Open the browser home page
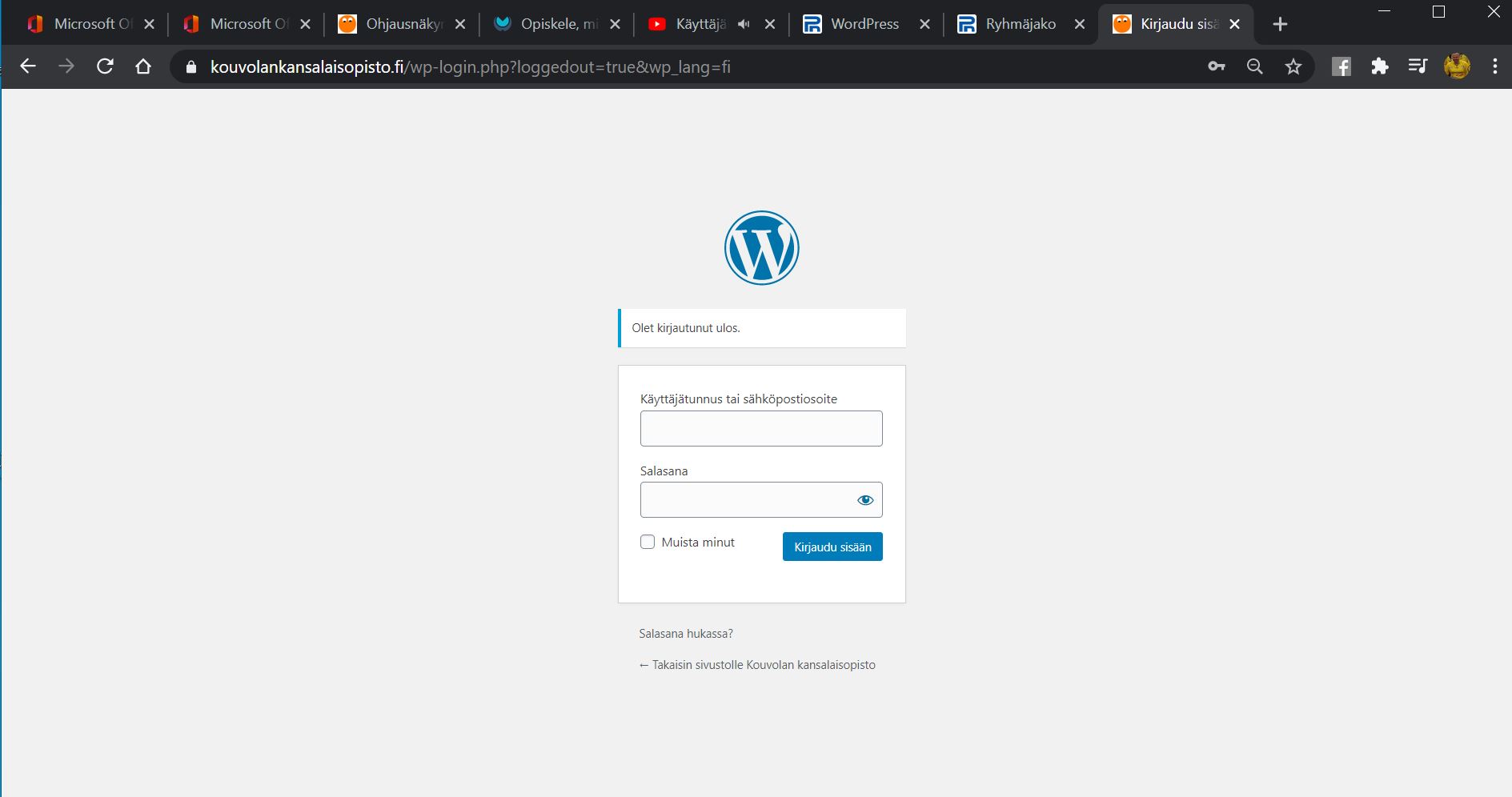The image size is (1512, 797). tap(143, 66)
